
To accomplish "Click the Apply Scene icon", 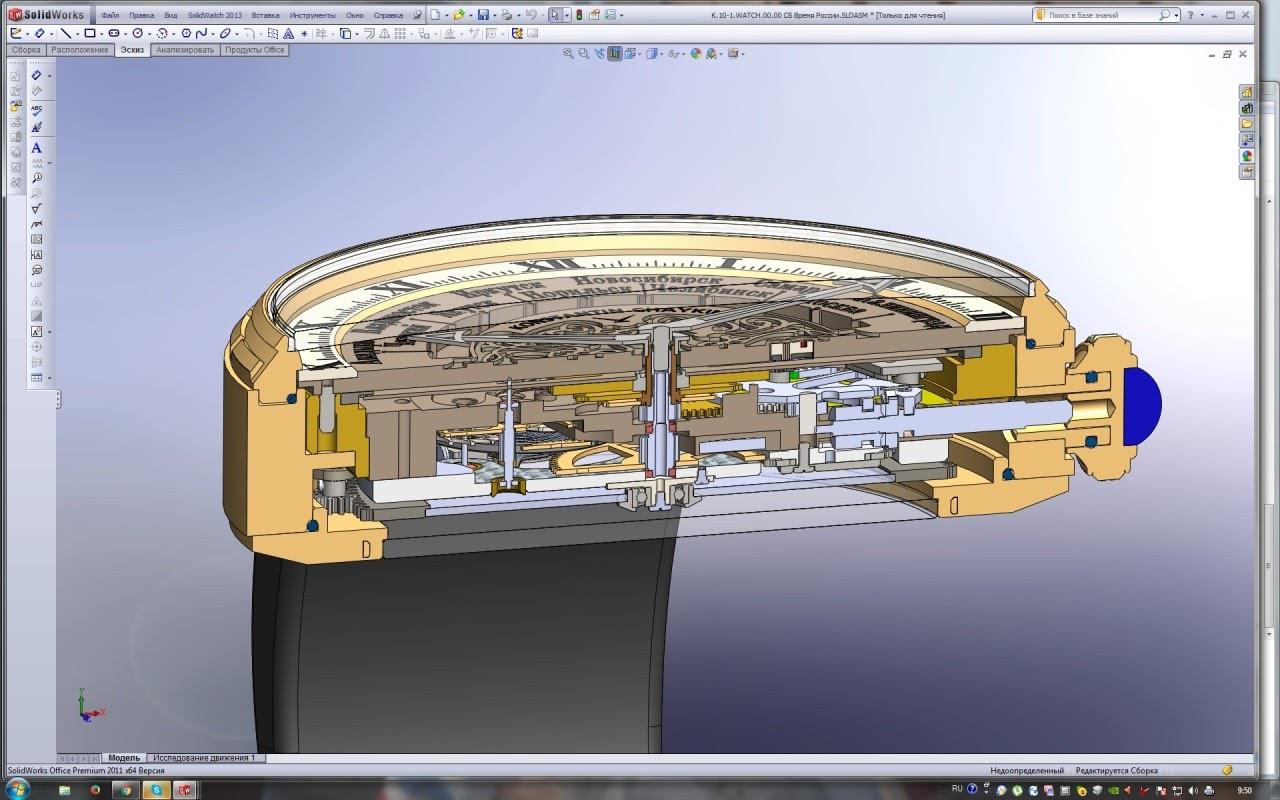I will click(x=712, y=53).
